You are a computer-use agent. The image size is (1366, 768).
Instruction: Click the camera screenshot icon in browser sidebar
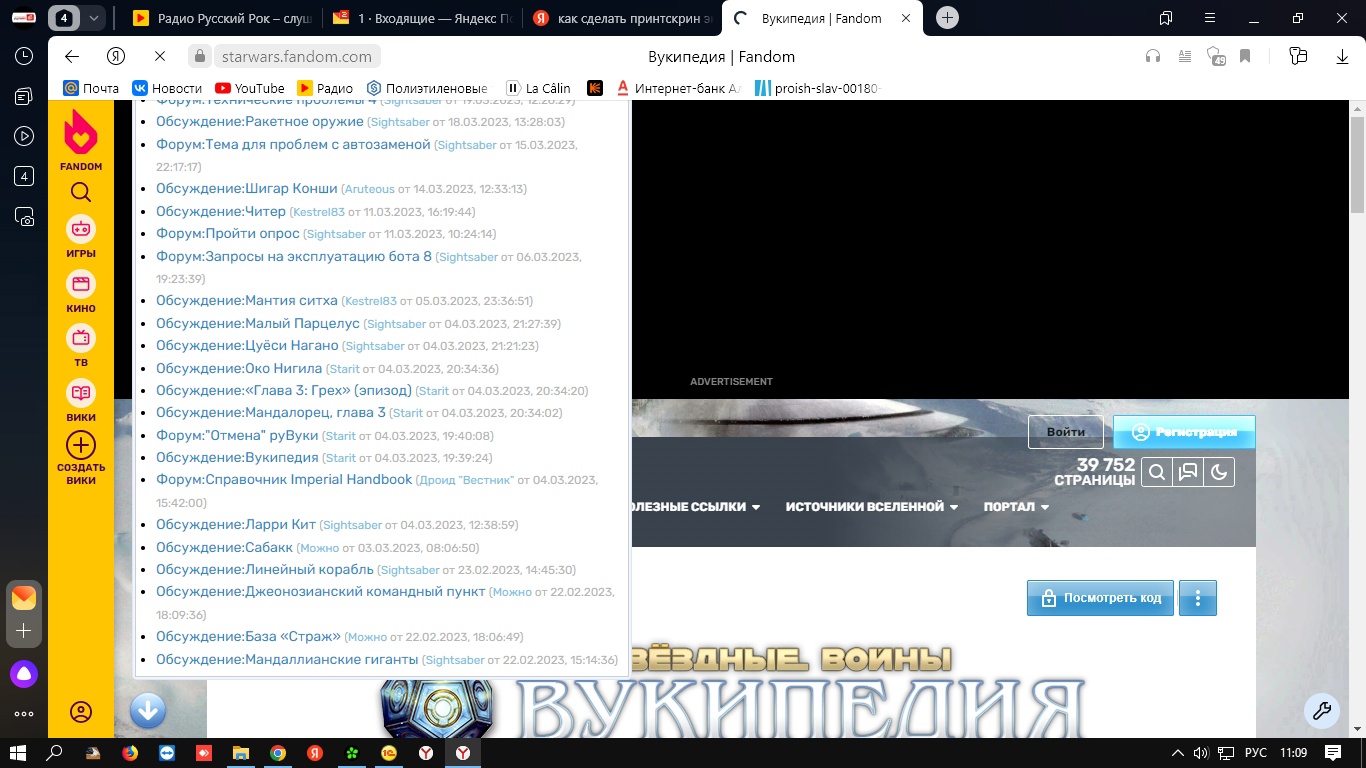(x=24, y=216)
